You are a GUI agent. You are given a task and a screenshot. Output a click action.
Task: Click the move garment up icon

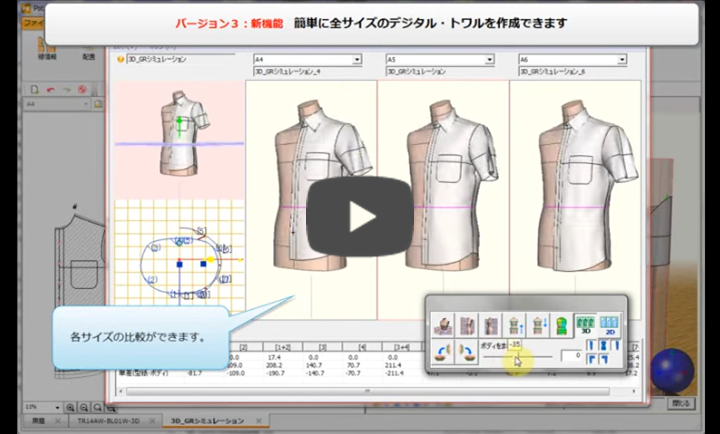[514, 323]
